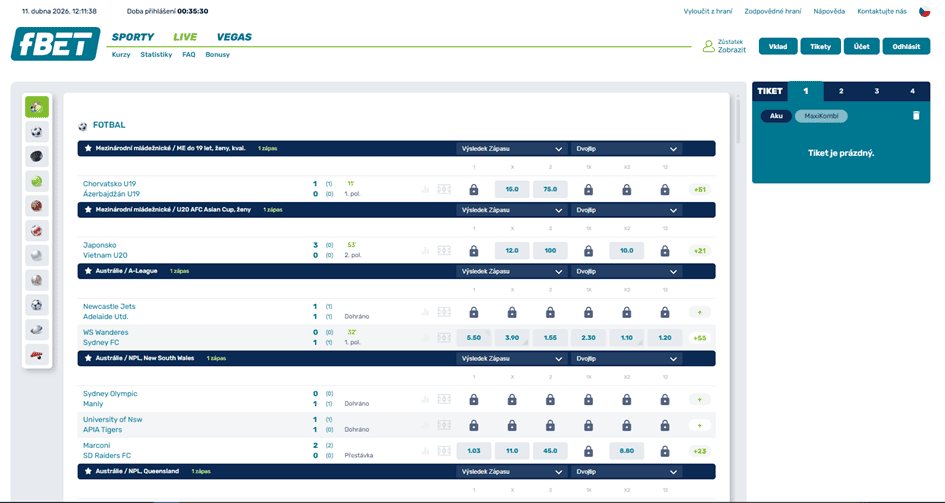The image size is (945, 503).
Task: Favorite the Austrálie / A-League star
Action: (x=88, y=271)
